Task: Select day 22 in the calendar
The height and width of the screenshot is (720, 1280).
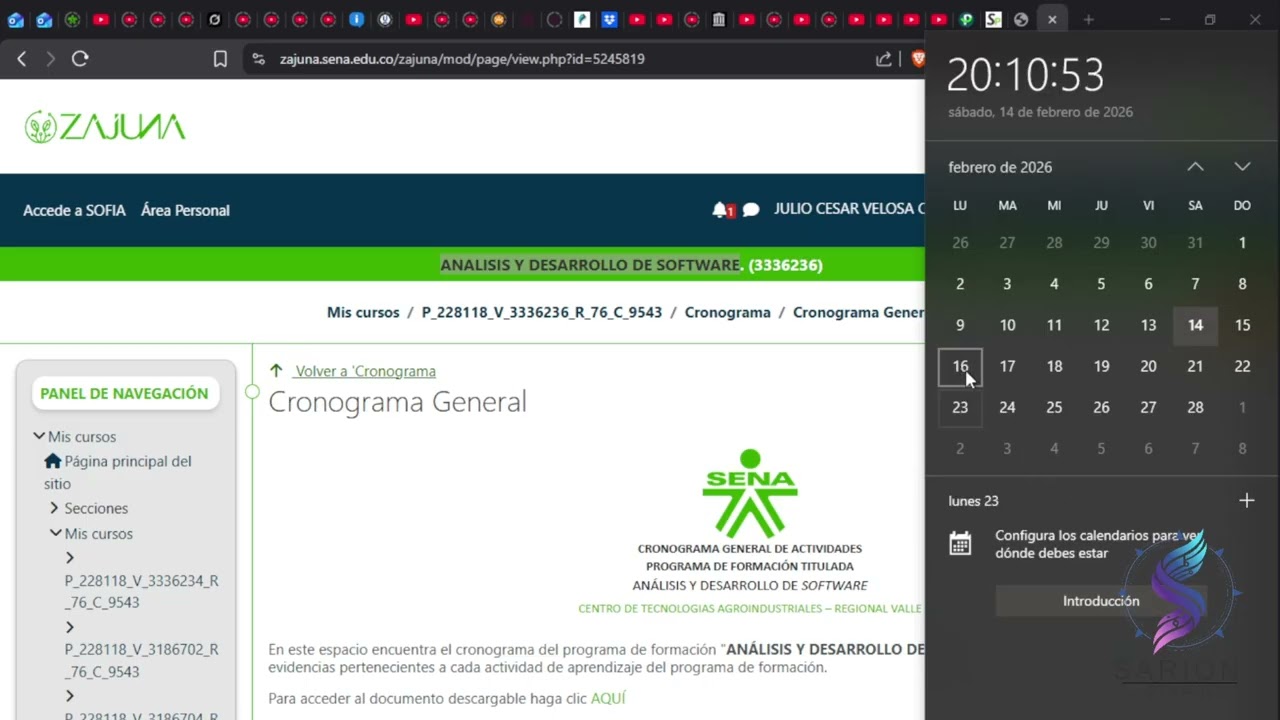Action: tap(1242, 366)
